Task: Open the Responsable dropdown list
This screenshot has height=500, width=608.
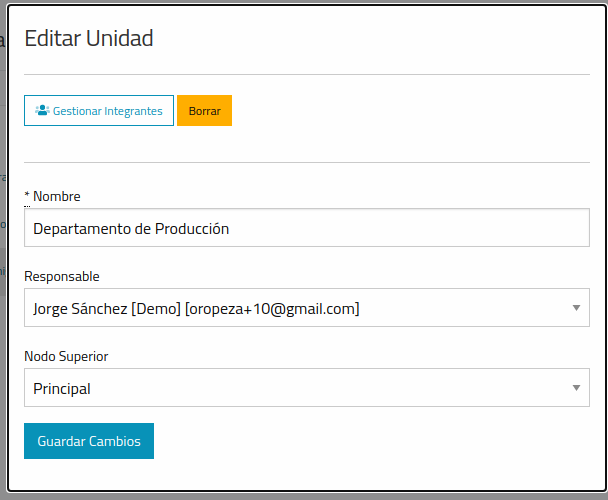Action: (x=300, y=308)
